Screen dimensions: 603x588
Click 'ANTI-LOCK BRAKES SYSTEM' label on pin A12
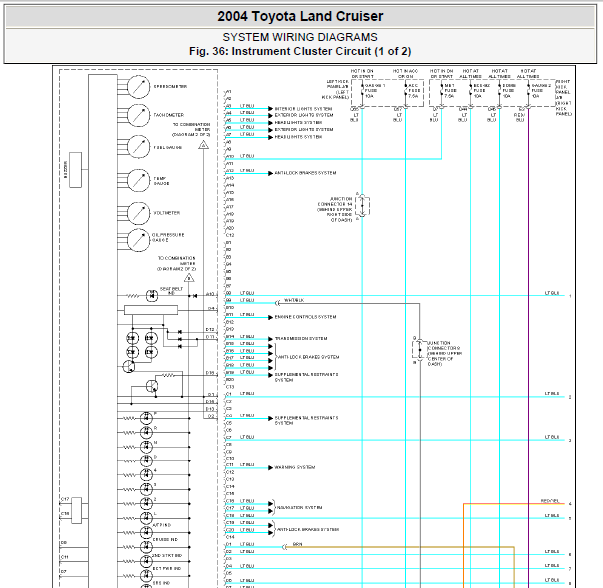tap(305, 173)
